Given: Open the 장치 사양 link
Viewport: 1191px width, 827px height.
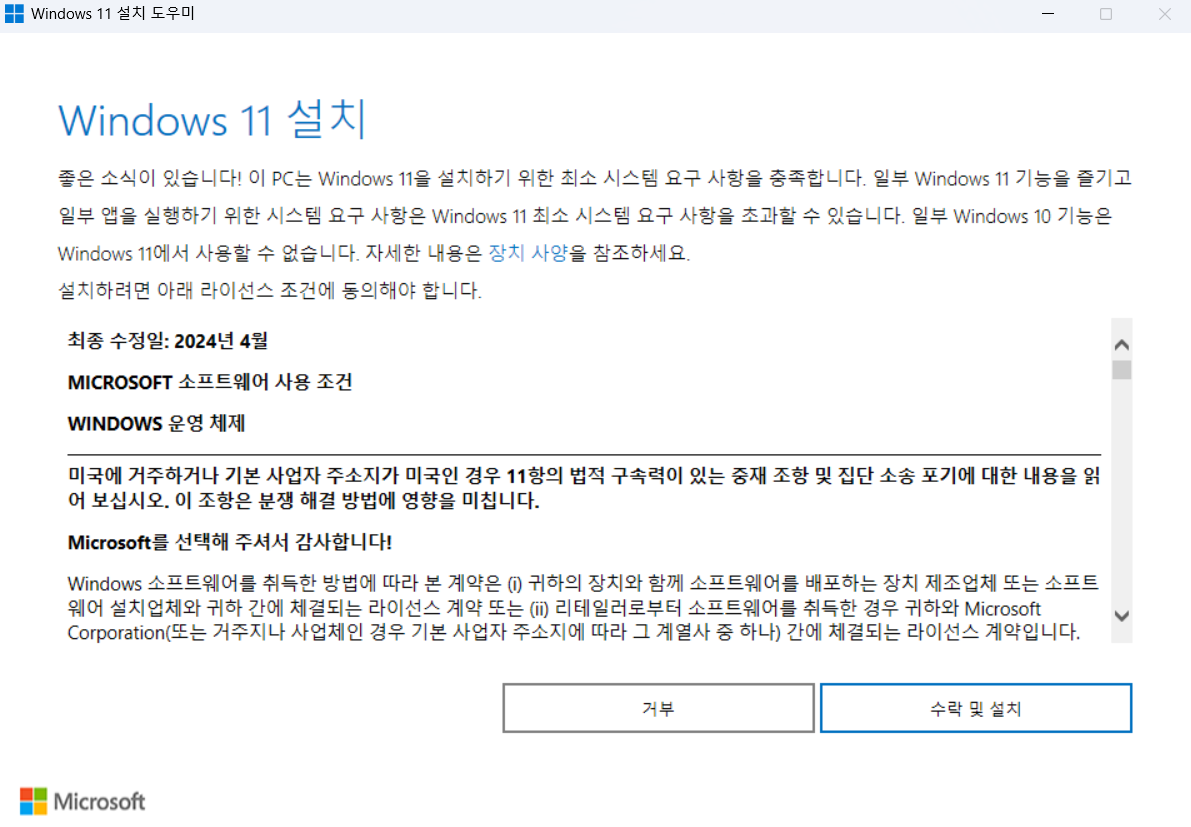Looking at the screenshot, I should click(x=528, y=253).
